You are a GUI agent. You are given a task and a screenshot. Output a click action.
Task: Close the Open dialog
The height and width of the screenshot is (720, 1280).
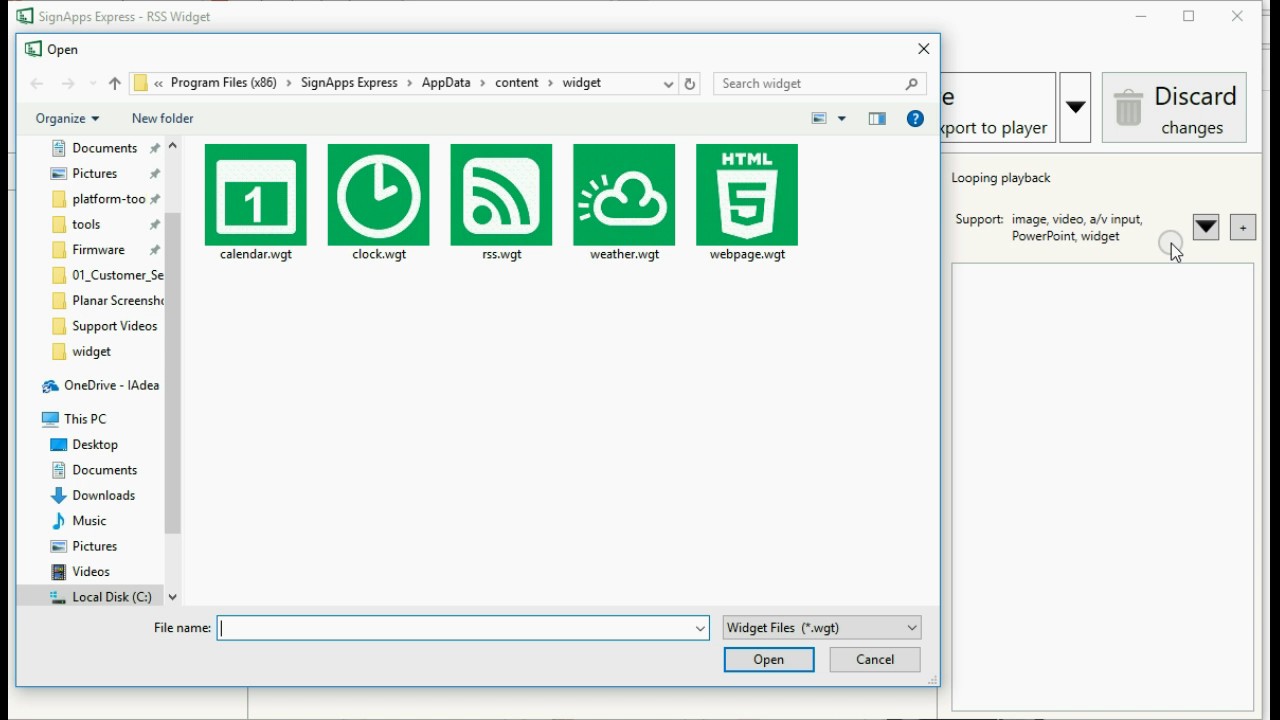(924, 49)
